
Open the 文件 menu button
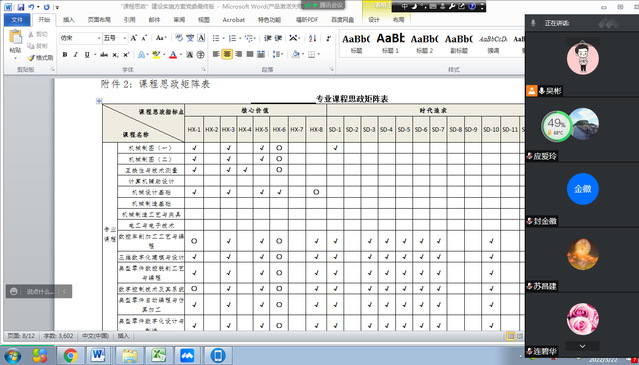point(17,20)
